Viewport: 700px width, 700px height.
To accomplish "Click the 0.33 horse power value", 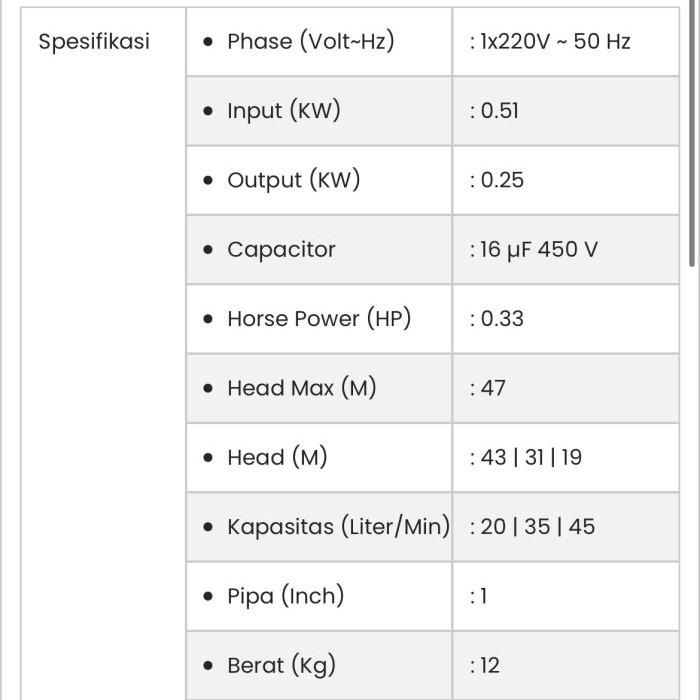I will click(x=497, y=319).
